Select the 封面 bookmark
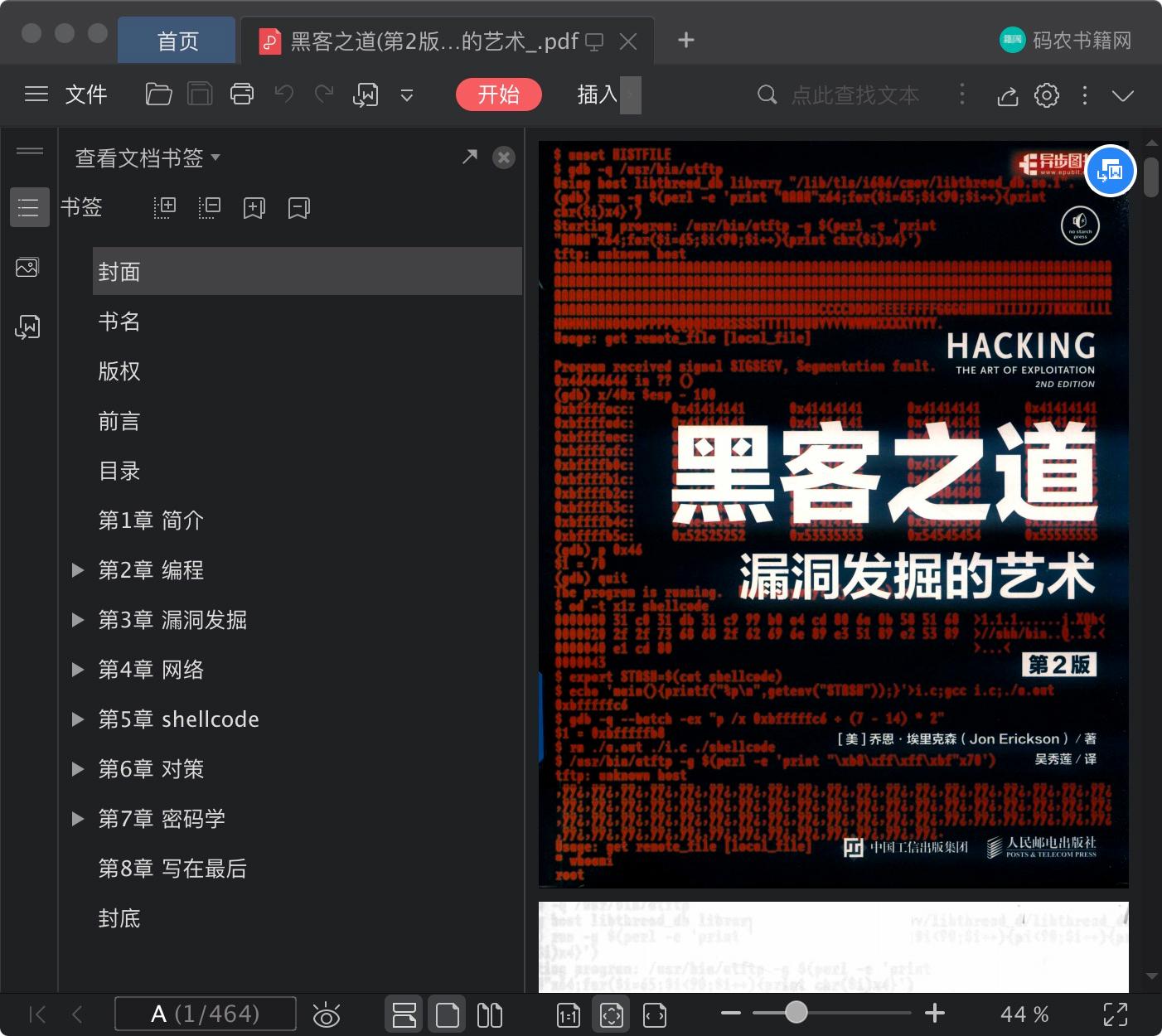This screenshot has height=1036, width=1162. click(307, 271)
